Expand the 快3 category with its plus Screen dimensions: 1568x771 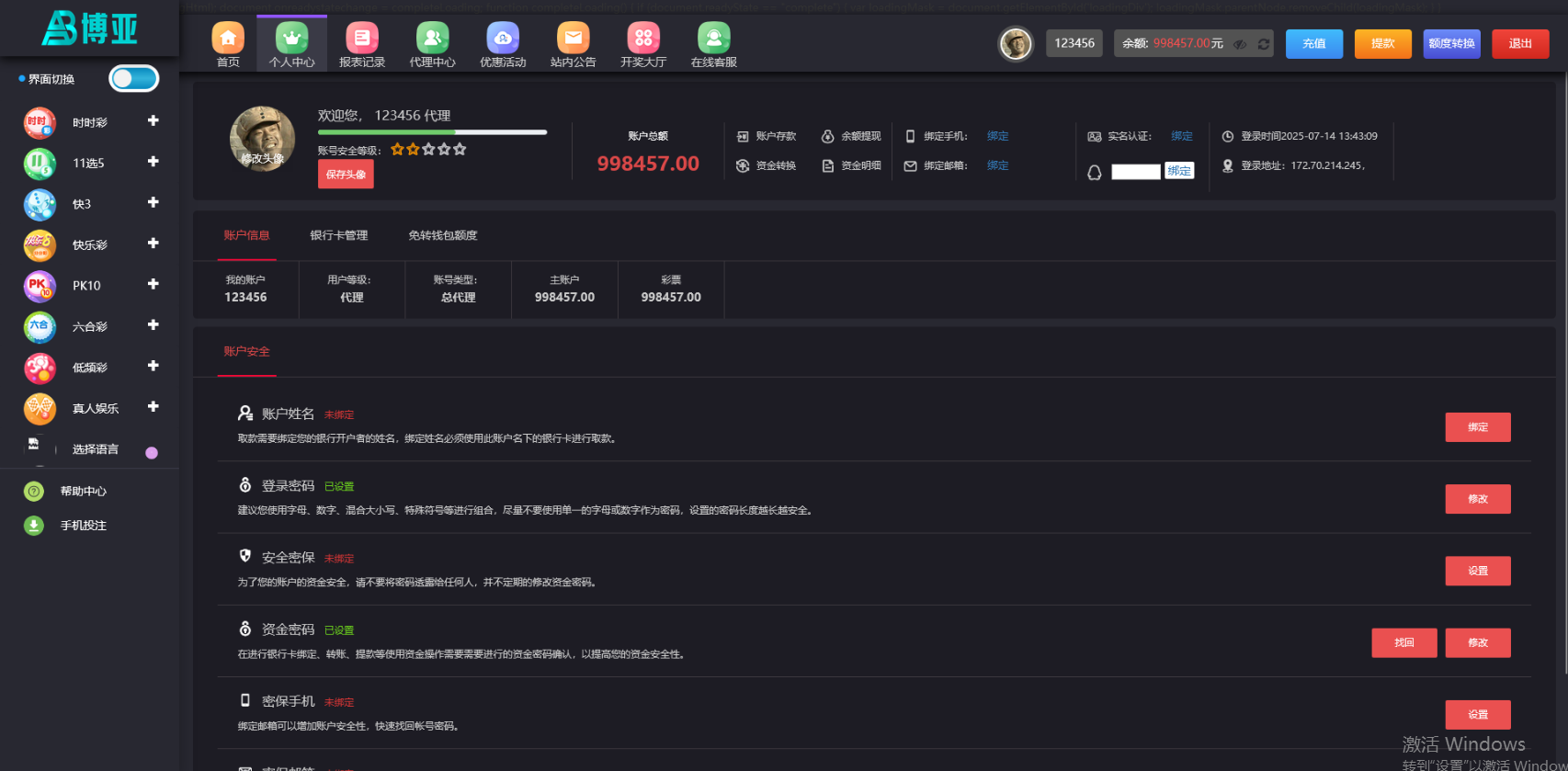click(153, 202)
